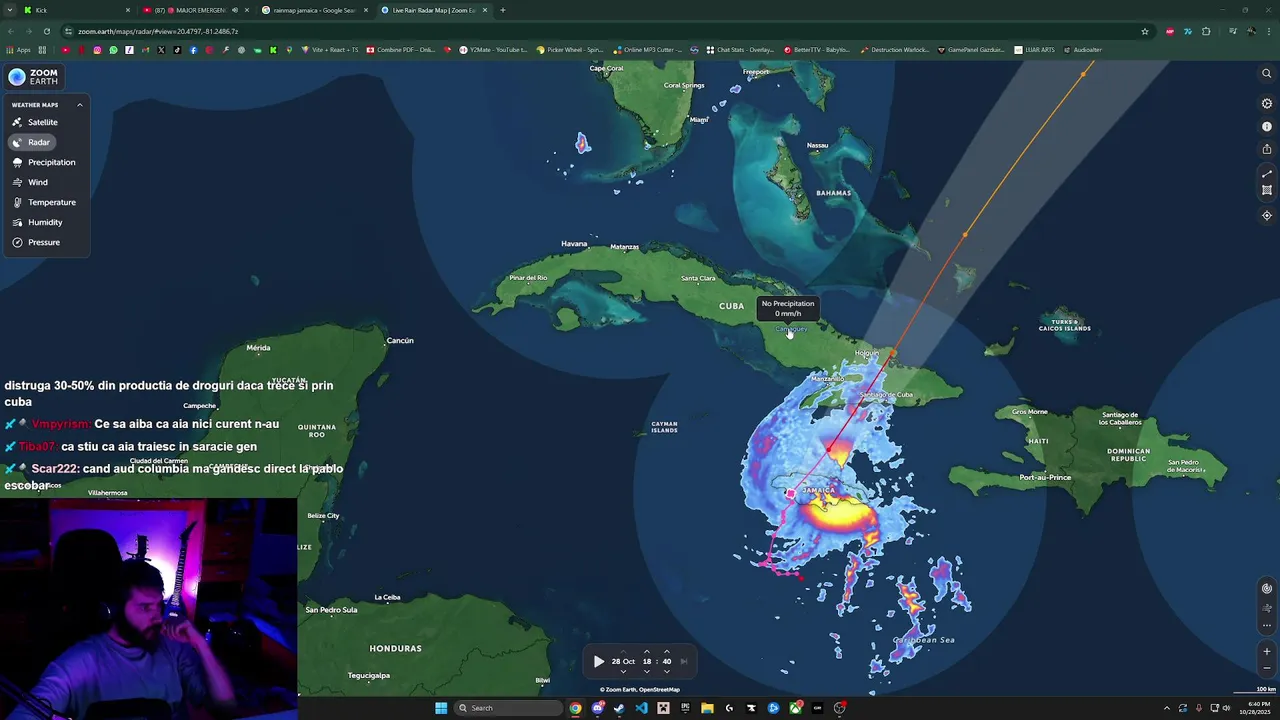
Task: Skip to latest time button
Action: point(684,661)
